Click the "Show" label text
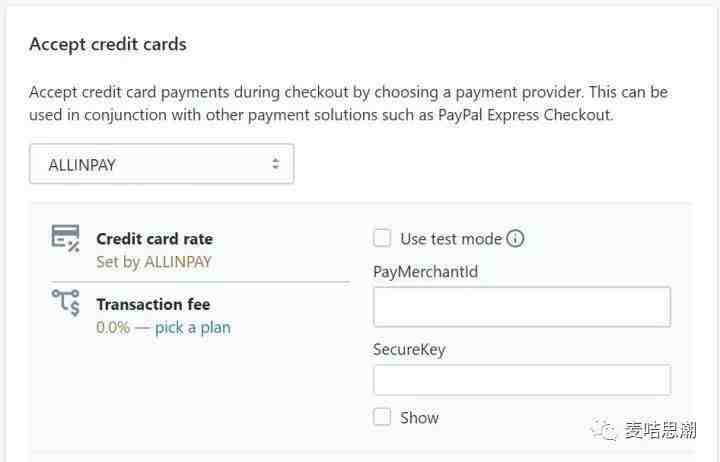Image resolution: width=720 pixels, height=462 pixels. 419,418
